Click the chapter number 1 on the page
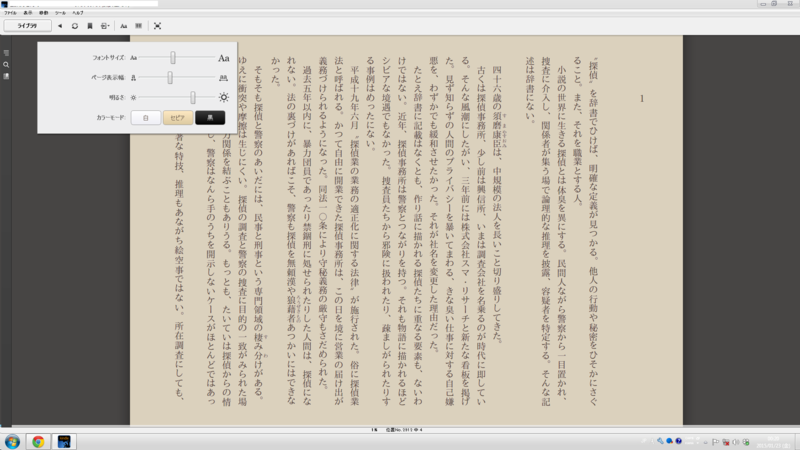800x450 pixels. [642, 99]
